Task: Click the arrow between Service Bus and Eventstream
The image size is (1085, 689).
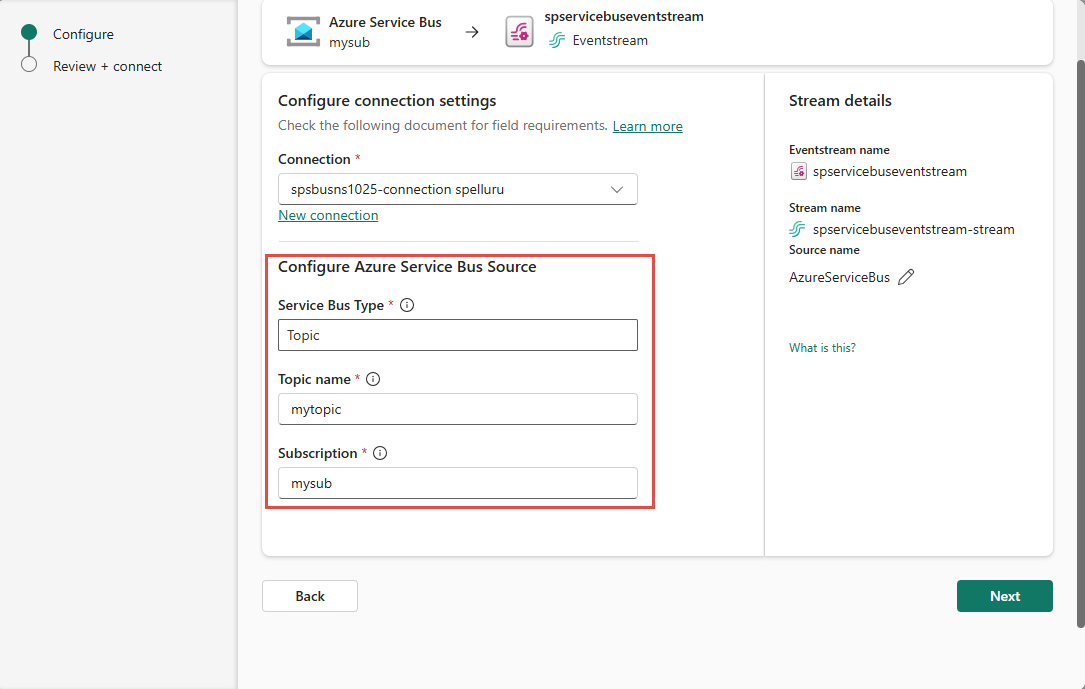Action: (x=472, y=31)
